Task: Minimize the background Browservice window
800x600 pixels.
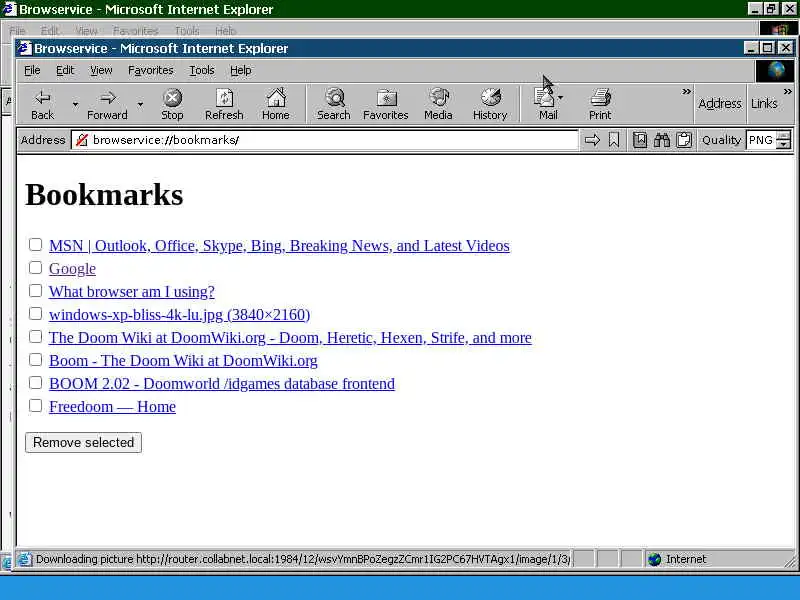Action: [755, 9]
